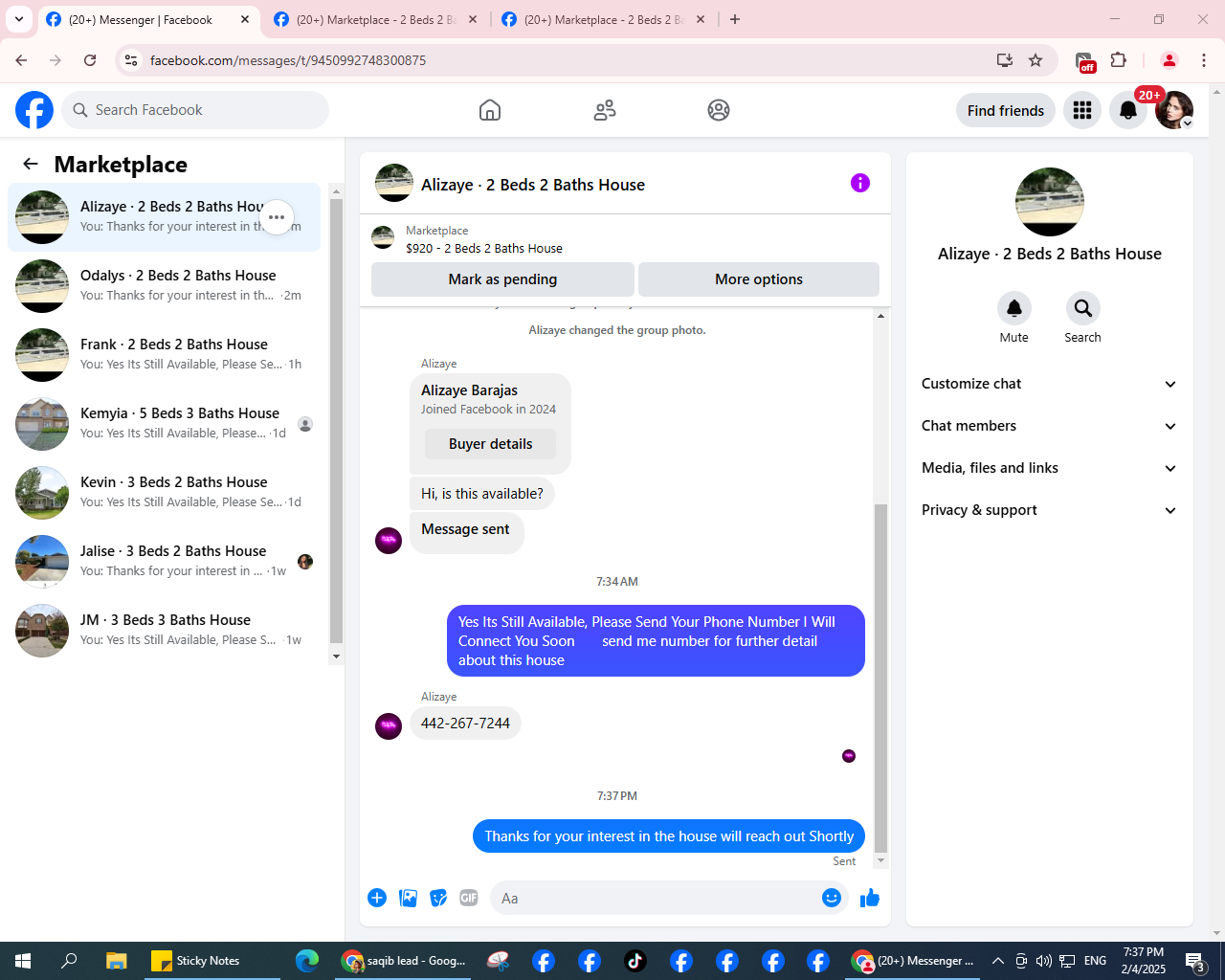Click the phone number message 442-267-7244
The width and height of the screenshot is (1225, 980).
click(x=465, y=724)
